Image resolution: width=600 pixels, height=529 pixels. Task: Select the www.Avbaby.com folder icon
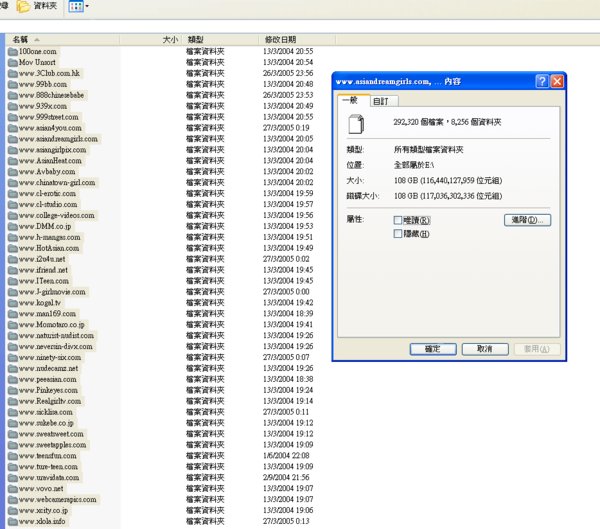tap(13, 171)
